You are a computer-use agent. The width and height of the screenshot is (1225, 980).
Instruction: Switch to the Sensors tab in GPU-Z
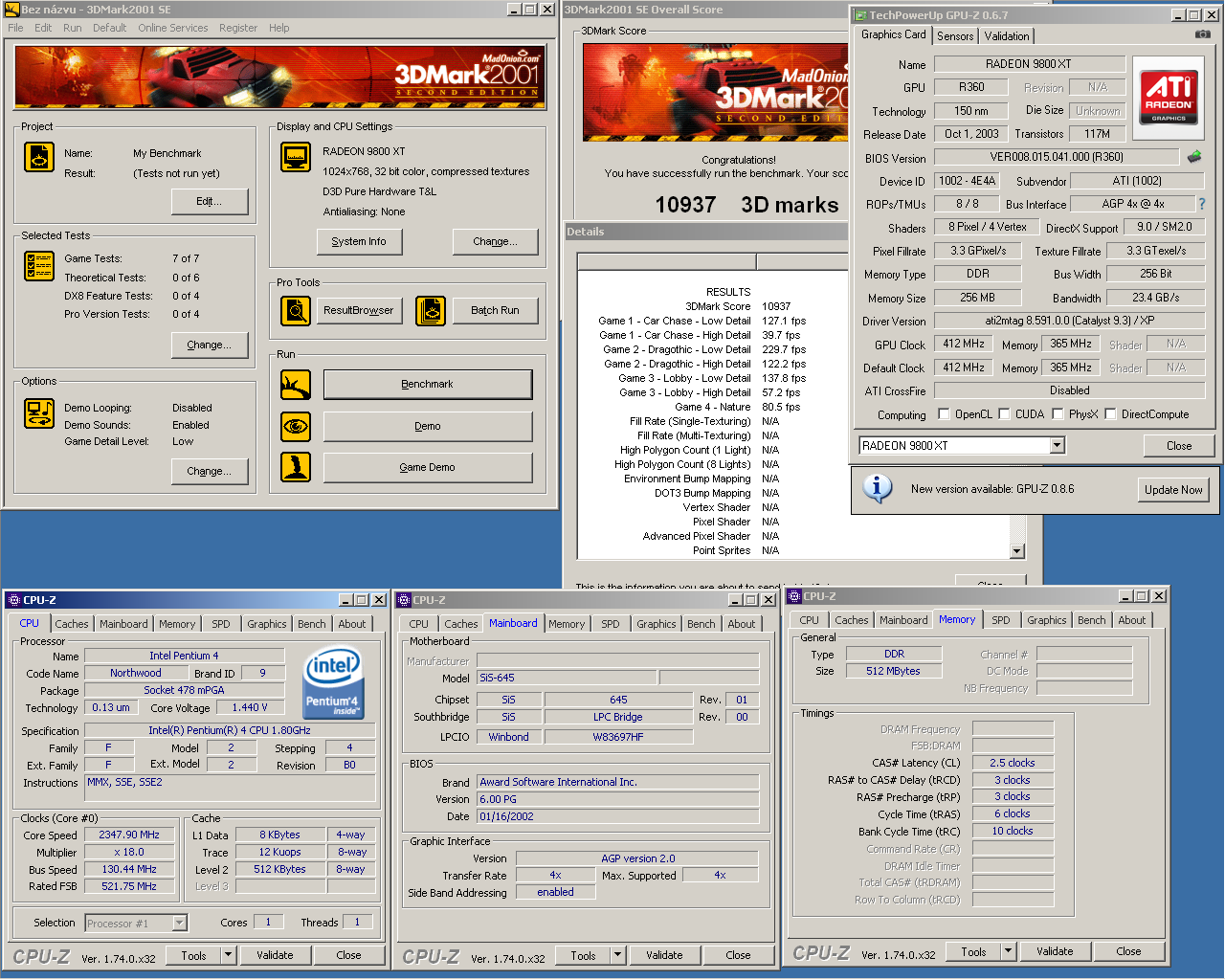[955, 36]
